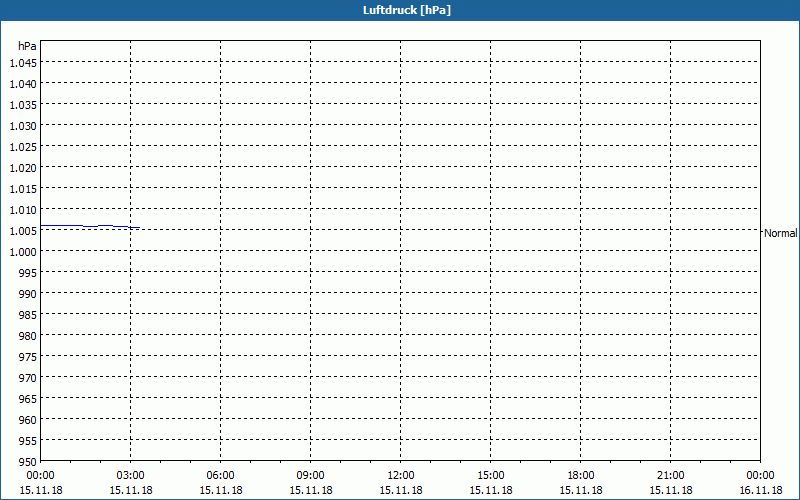Click the 955 y-axis value
Viewport: 800px width, 500px height.
[x=28, y=441]
